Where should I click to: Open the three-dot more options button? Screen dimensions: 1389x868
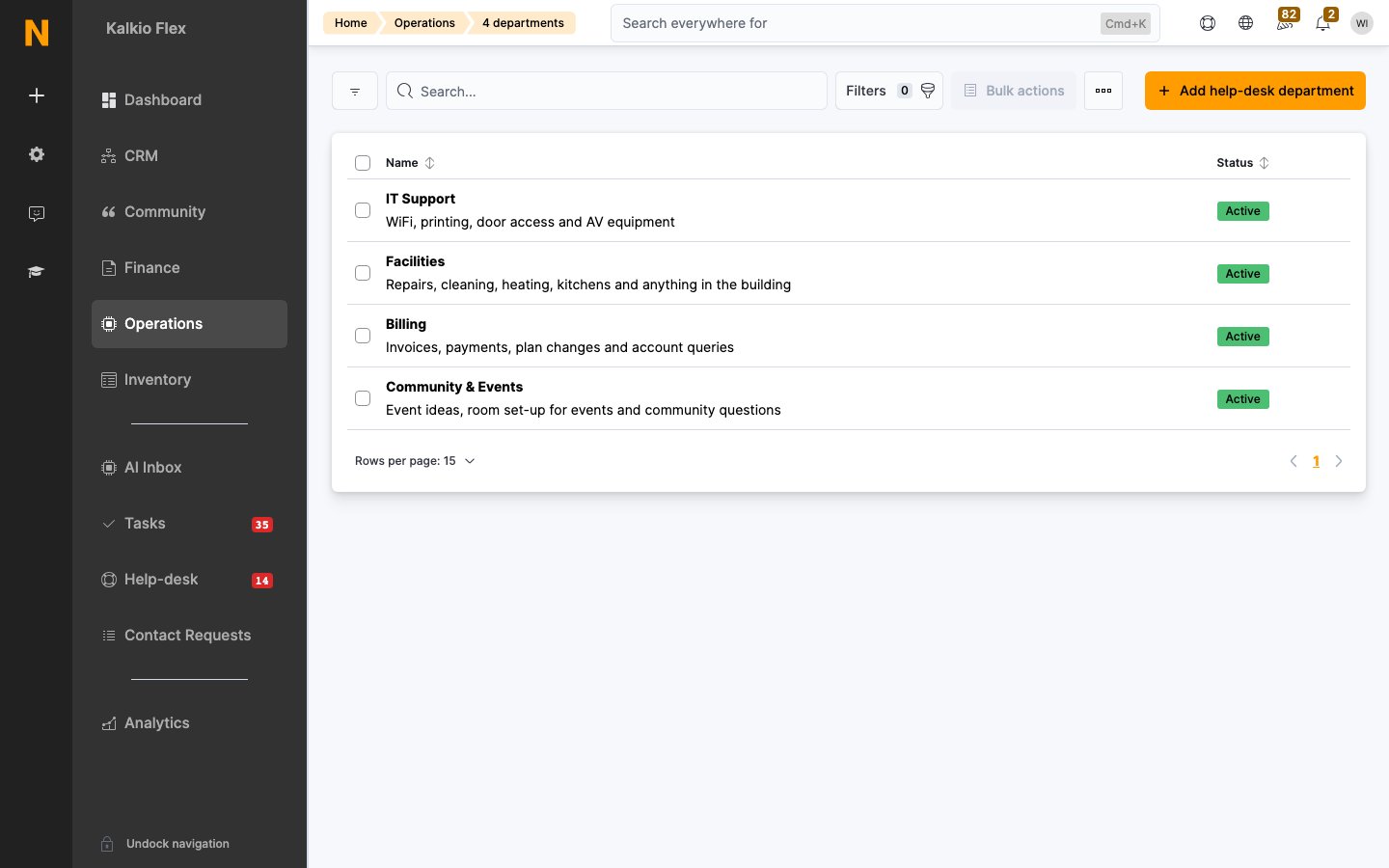(x=1103, y=91)
